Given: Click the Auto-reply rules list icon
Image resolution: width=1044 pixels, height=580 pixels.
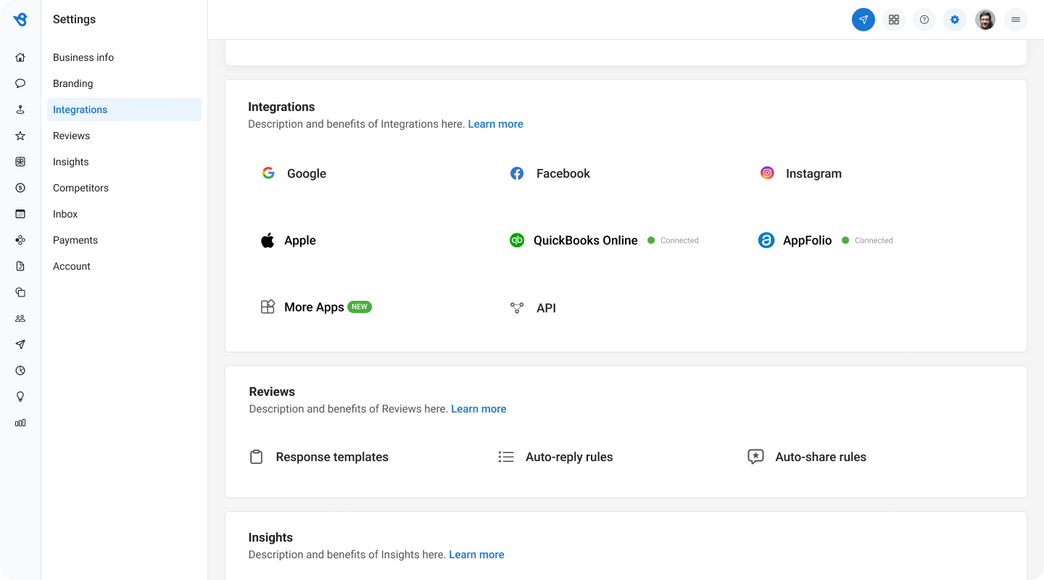Looking at the screenshot, I should click(506, 457).
